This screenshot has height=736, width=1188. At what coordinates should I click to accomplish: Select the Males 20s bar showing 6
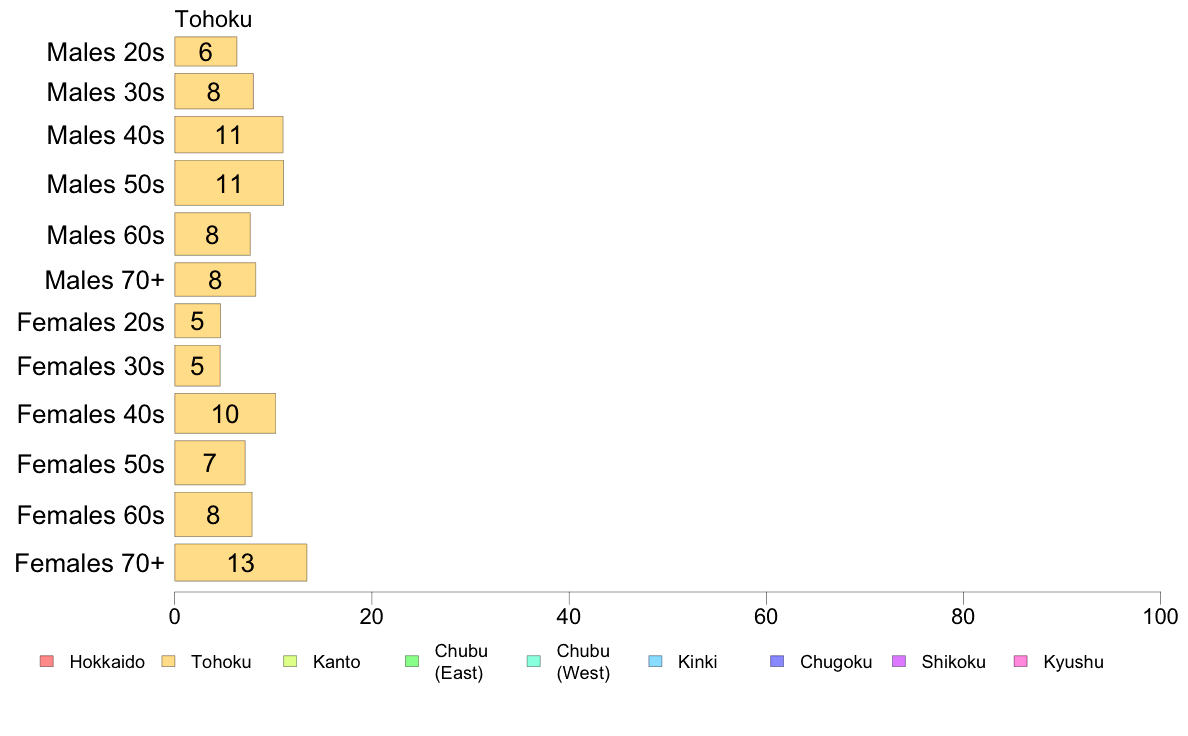coord(205,52)
